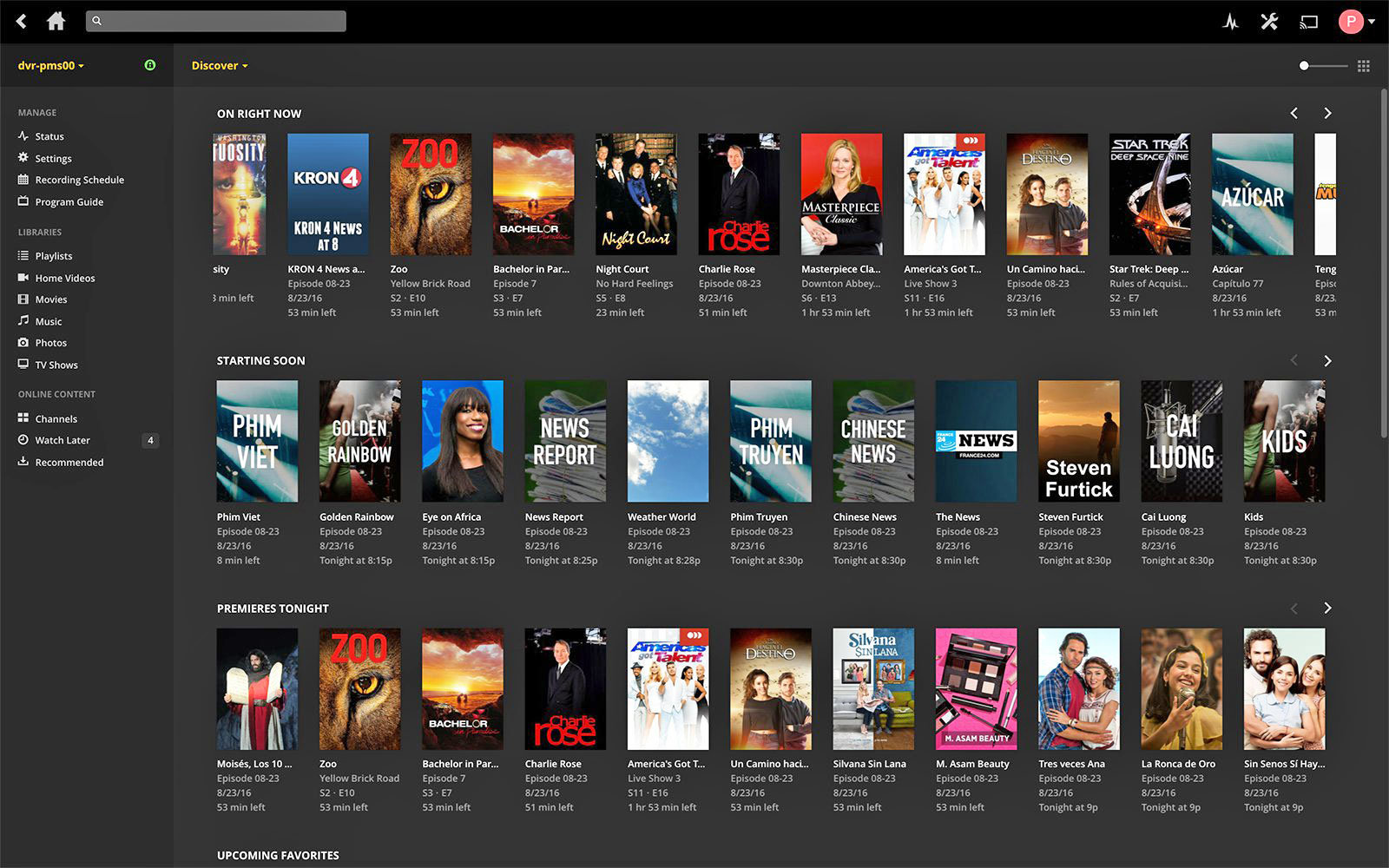Open Watch Later list

pyautogui.click(x=63, y=440)
